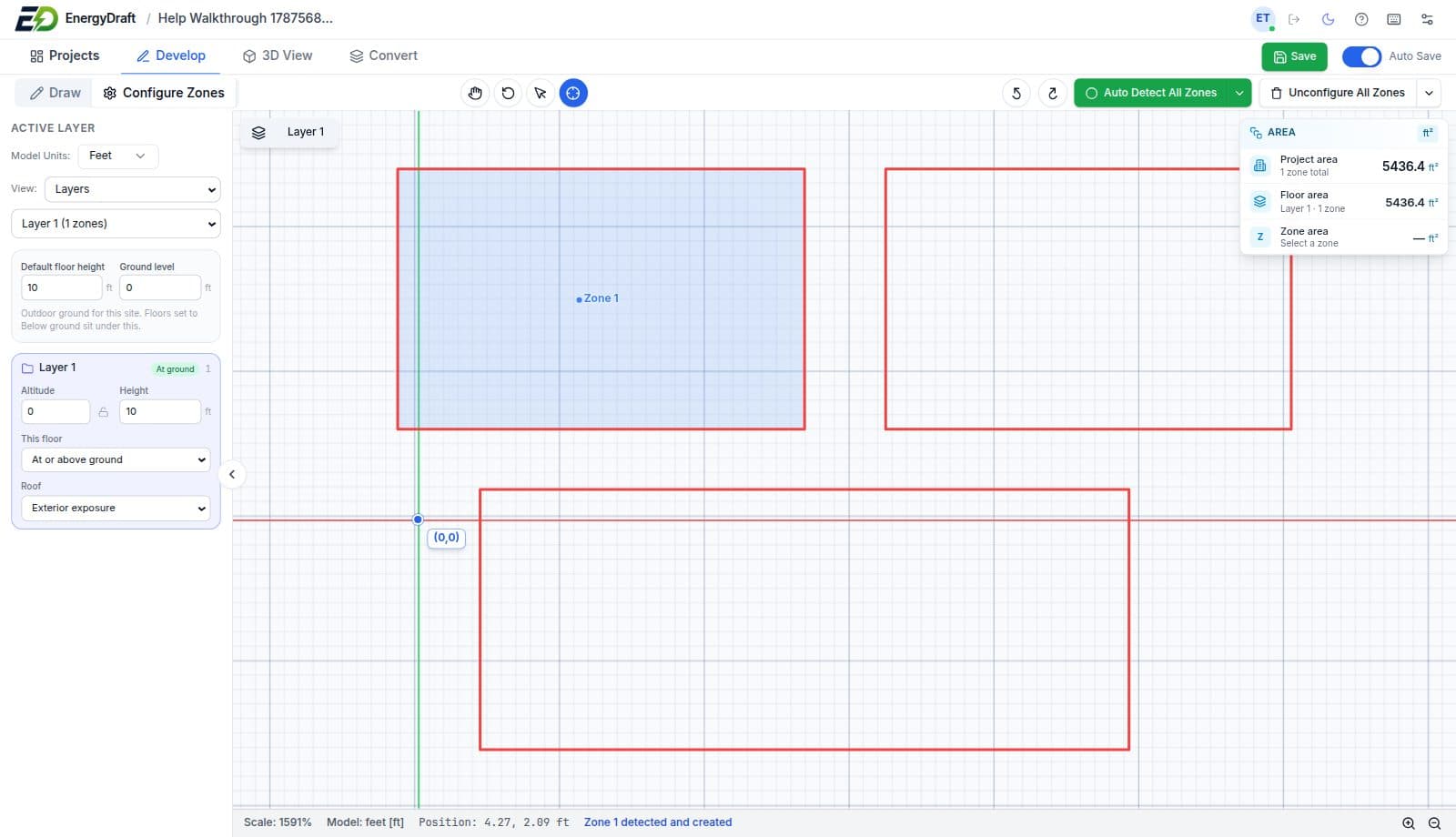Click the Layer 1 layers stack icon
Viewport: 1456px width, 837px height.
coord(259,132)
